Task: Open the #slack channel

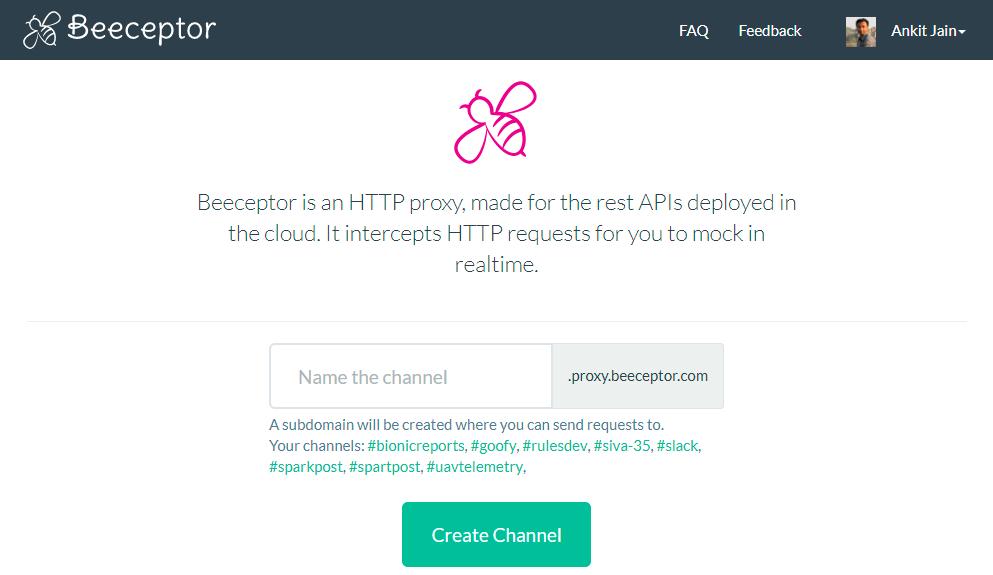Action: coord(677,446)
